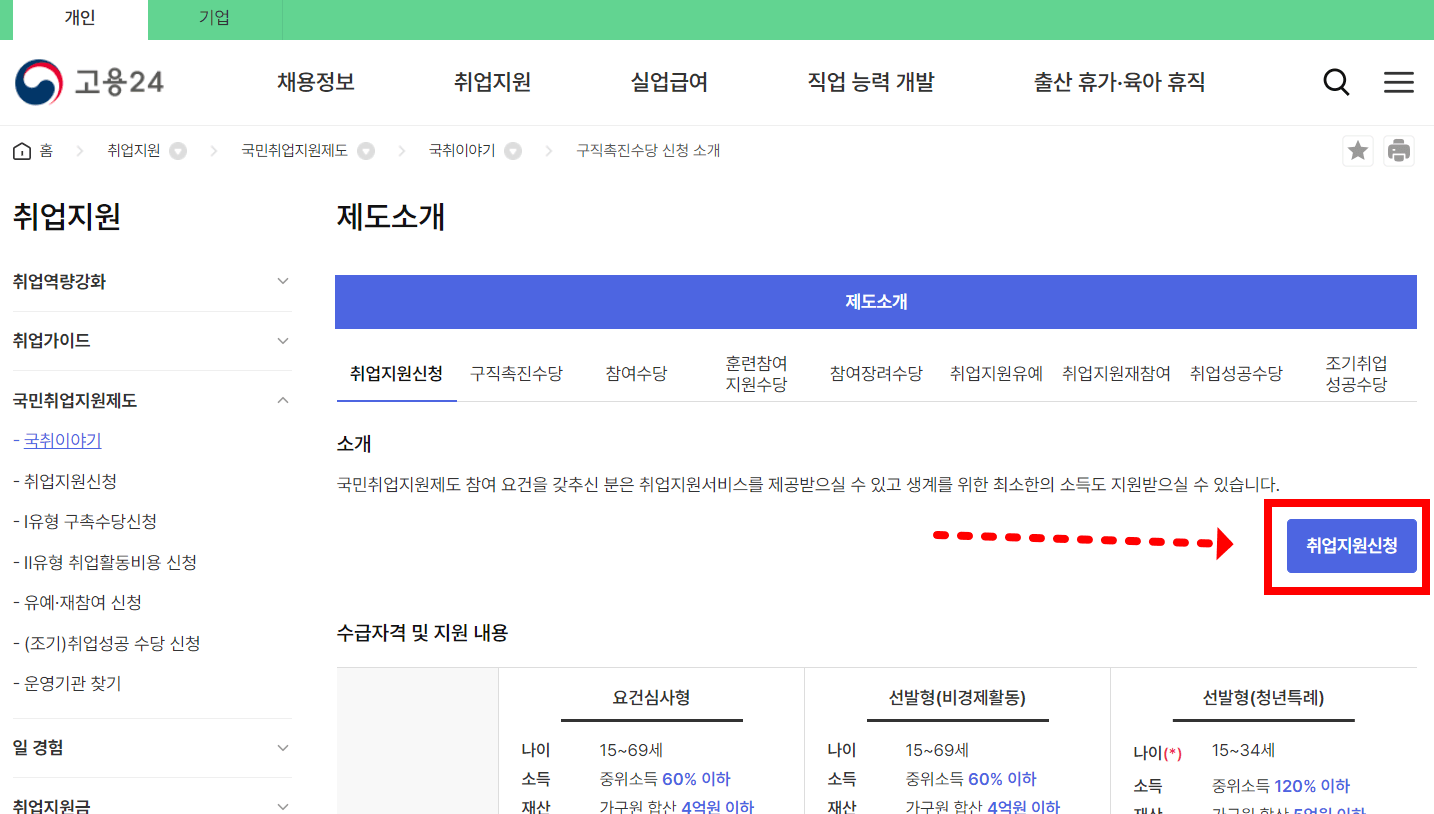The width and height of the screenshot is (1434, 814).
Task: Select 조기취업 성공수당 tab
Action: pos(1356,374)
